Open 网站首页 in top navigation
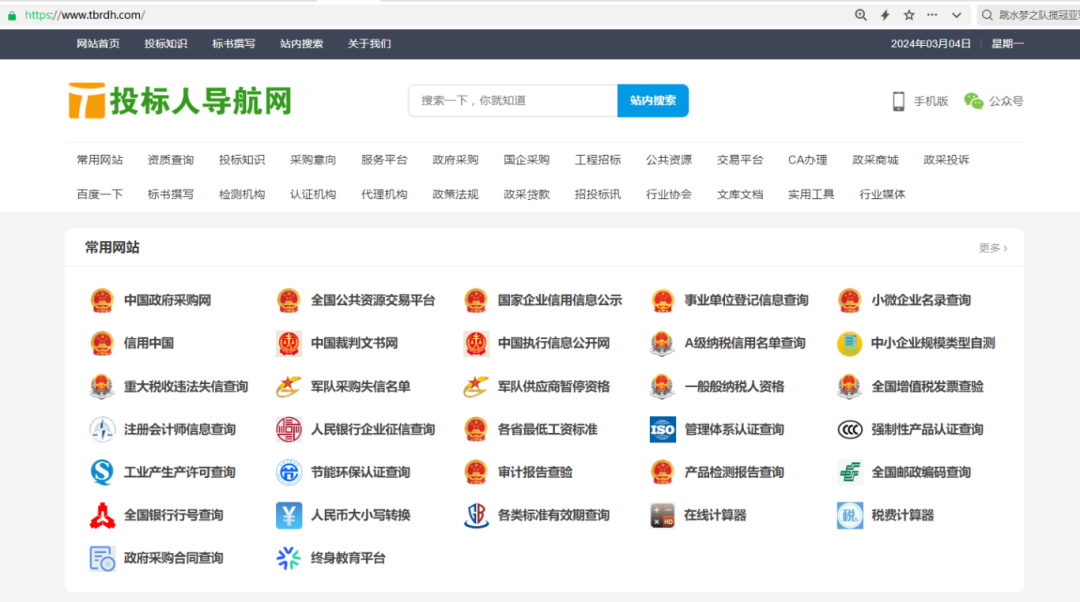The image size is (1080, 602). click(98, 43)
